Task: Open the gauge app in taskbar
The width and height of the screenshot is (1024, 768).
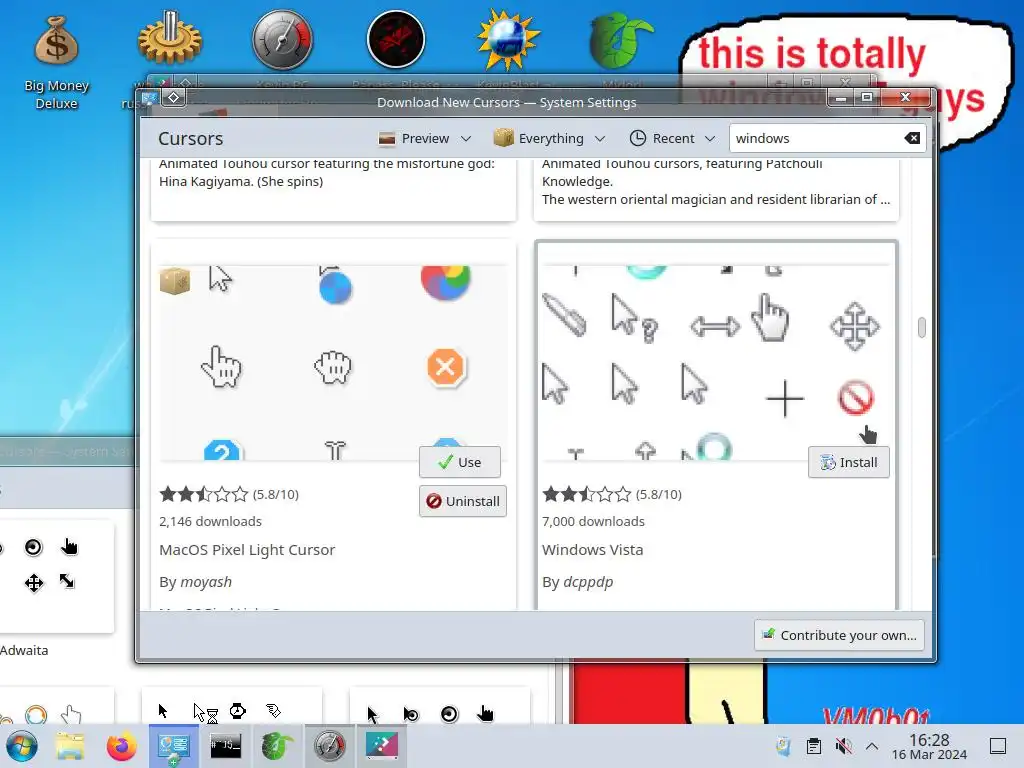Action: coord(329,746)
